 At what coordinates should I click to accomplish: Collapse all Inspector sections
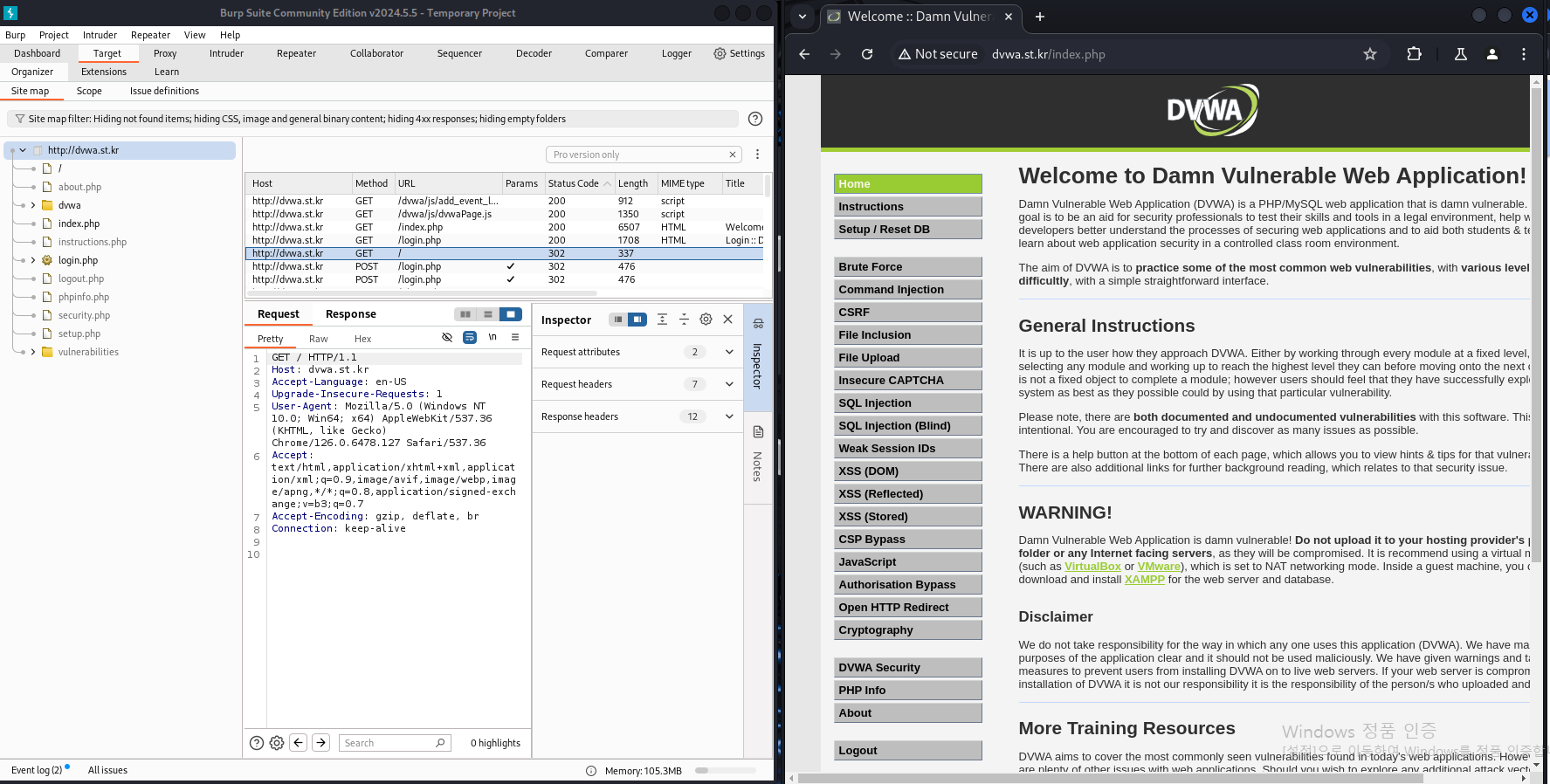[x=684, y=320]
